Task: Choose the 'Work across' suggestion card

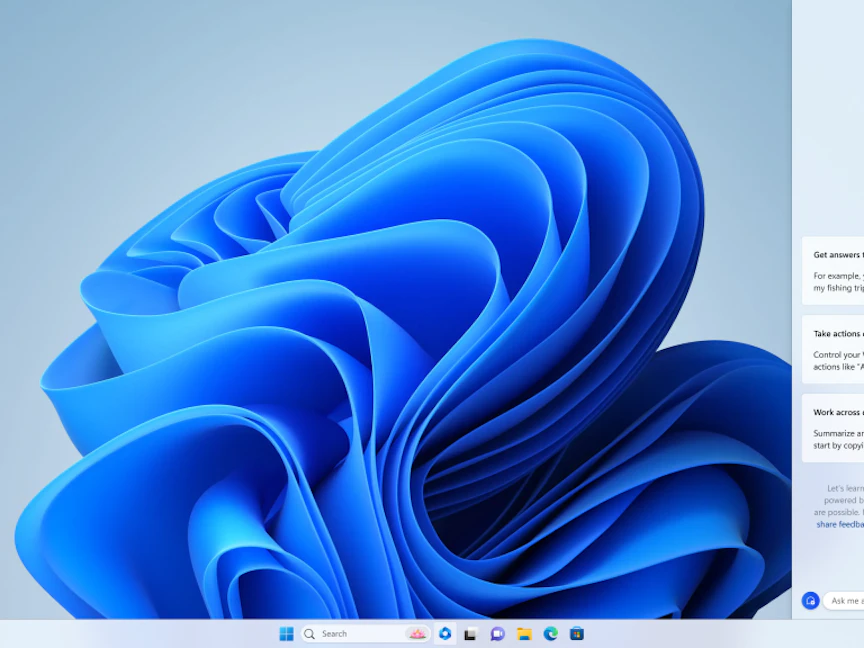Action: pos(834,428)
